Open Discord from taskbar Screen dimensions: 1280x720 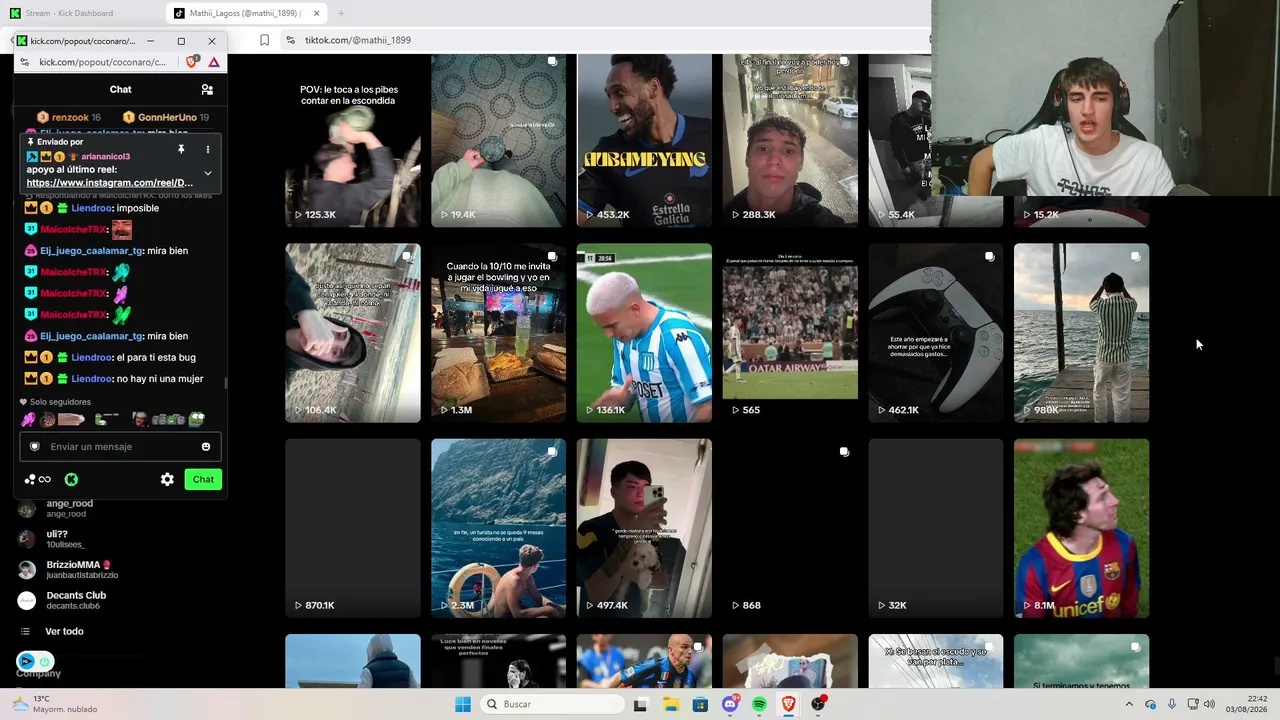[730, 704]
